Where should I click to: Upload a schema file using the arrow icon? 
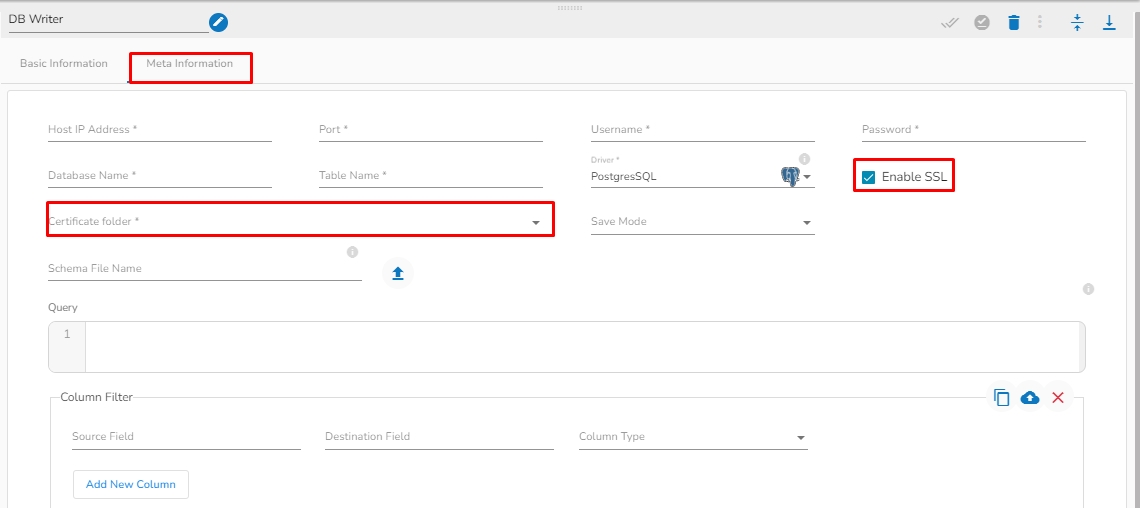click(x=398, y=273)
